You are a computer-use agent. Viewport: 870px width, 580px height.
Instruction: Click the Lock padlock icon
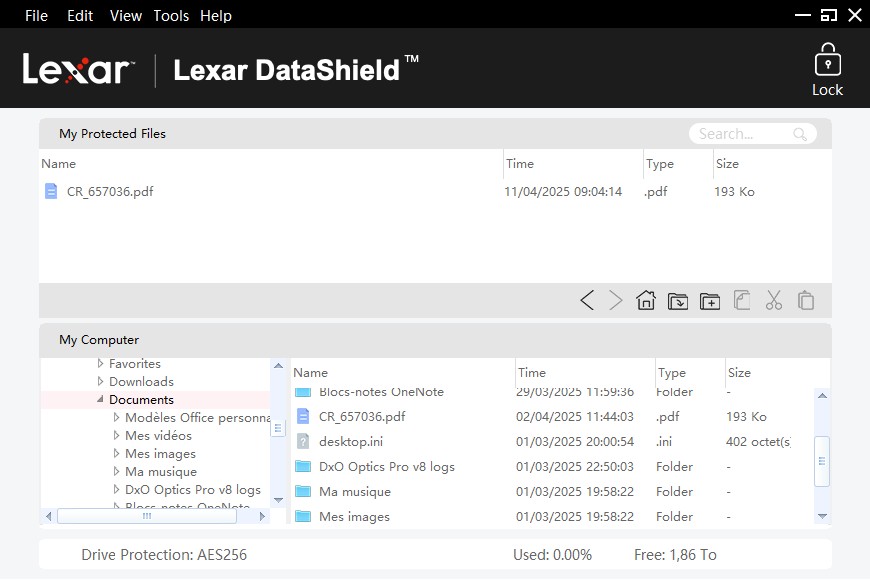pyautogui.click(x=827, y=59)
